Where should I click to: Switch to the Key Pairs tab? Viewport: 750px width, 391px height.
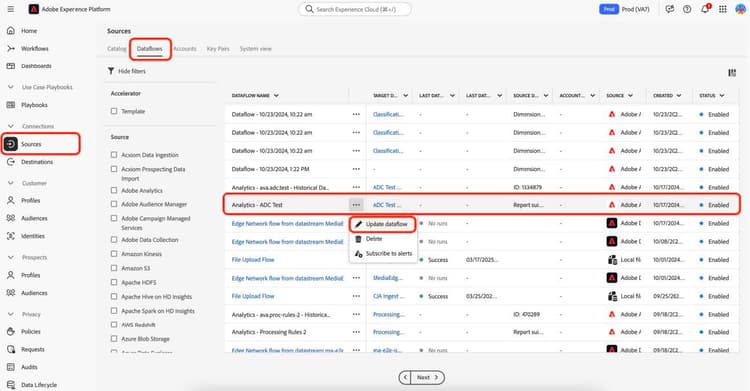218,49
